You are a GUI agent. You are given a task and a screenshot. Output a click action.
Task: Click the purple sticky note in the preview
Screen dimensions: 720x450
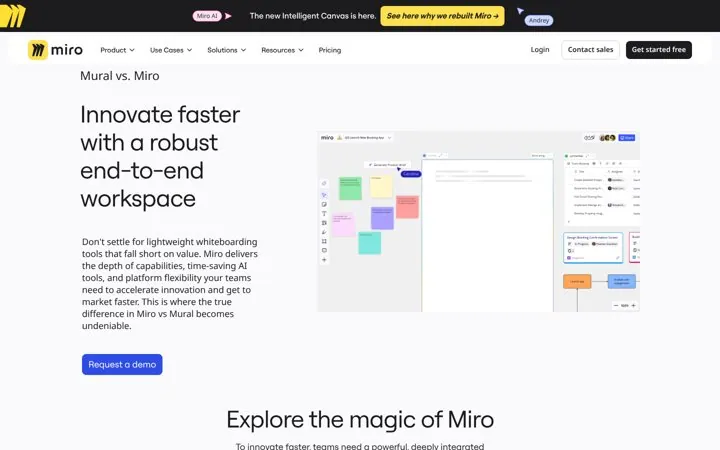(x=382, y=218)
